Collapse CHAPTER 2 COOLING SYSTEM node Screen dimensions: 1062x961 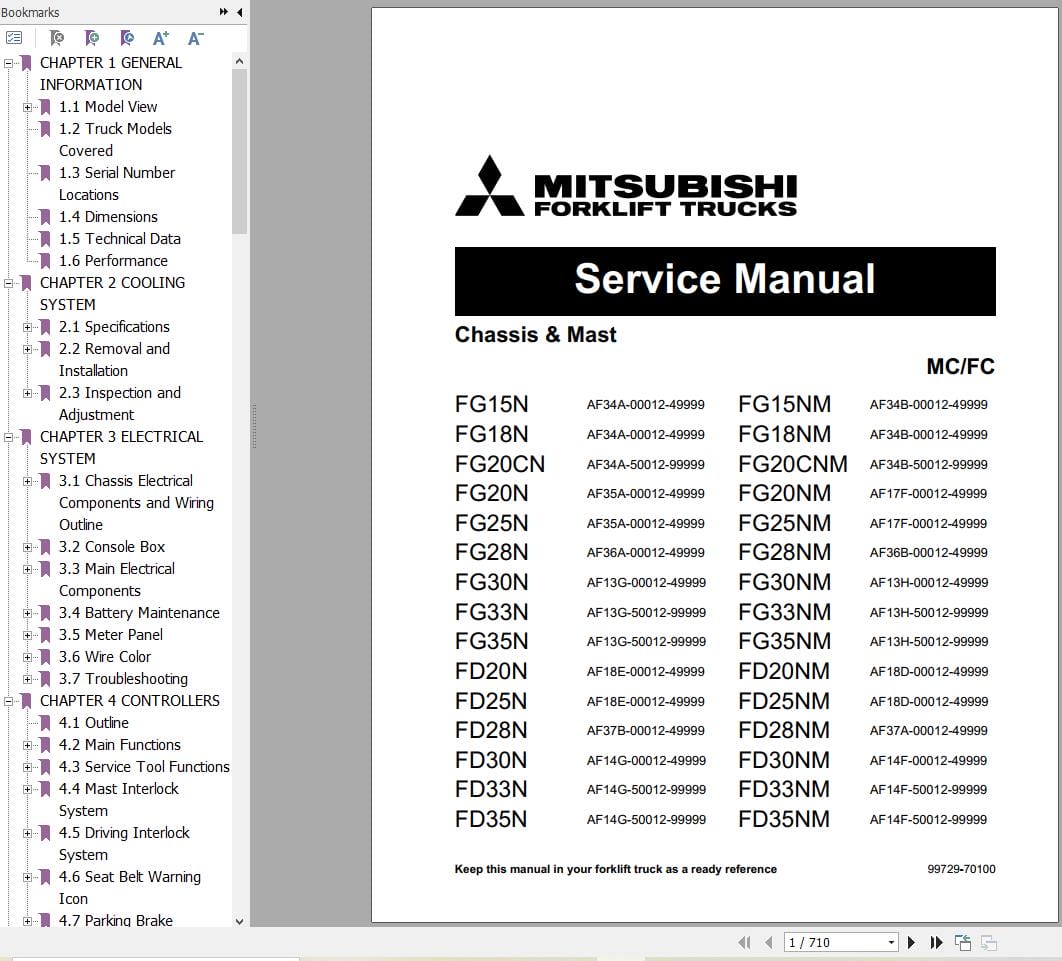tap(8, 284)
